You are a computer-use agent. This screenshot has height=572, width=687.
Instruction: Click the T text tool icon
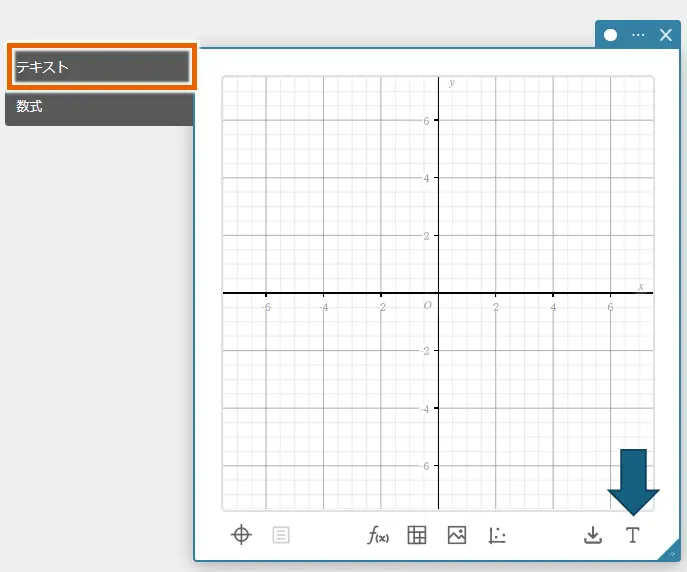coord(632,535)
